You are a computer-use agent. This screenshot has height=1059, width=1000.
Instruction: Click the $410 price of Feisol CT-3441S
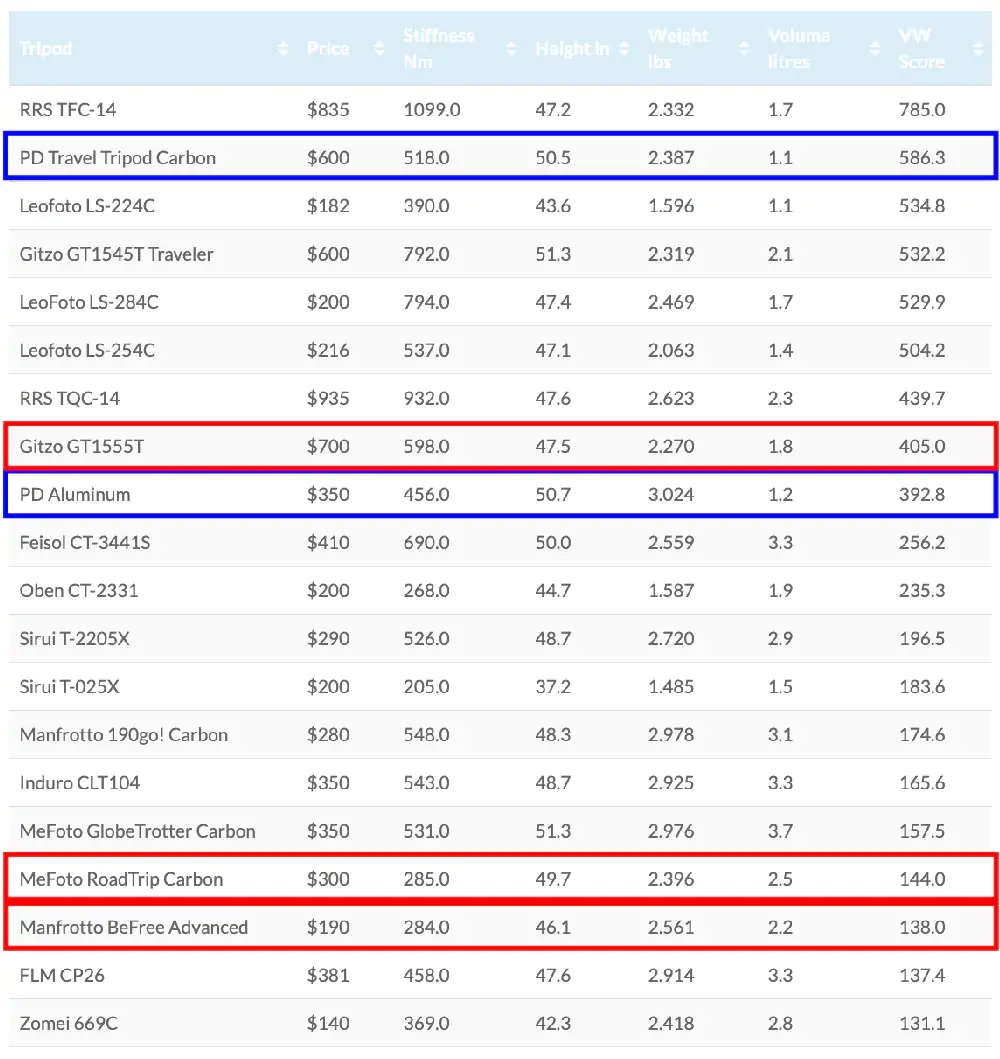pyautogui.click(x=328, y=542)
